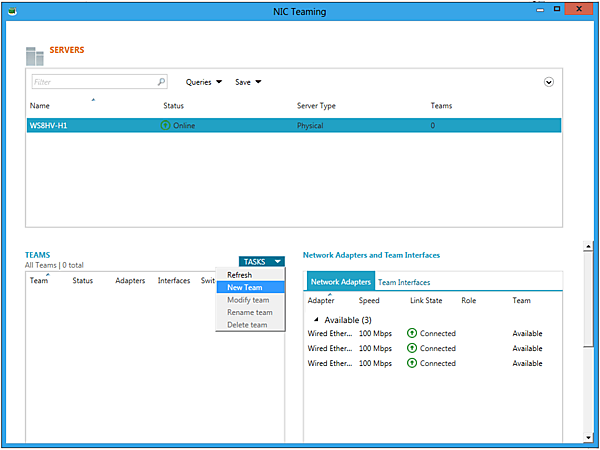Click second adapter's green Connected icon
This screenshot has width=600, height=450.
click(412, 348)
